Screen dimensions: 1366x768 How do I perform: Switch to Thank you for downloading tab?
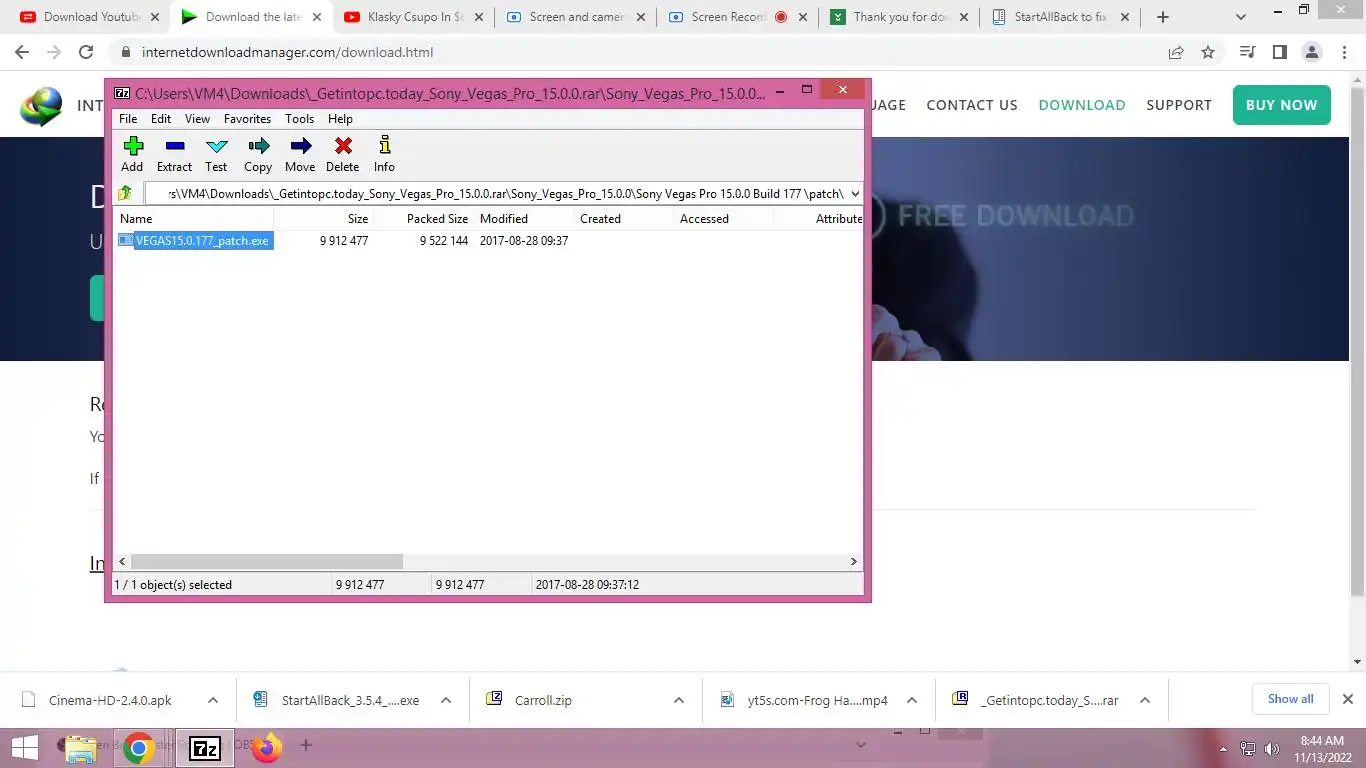[x=897, y=17]
